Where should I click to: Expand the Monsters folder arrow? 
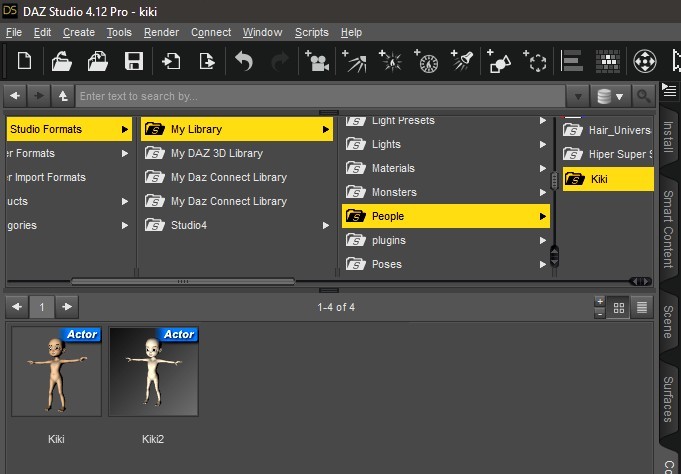542,192
